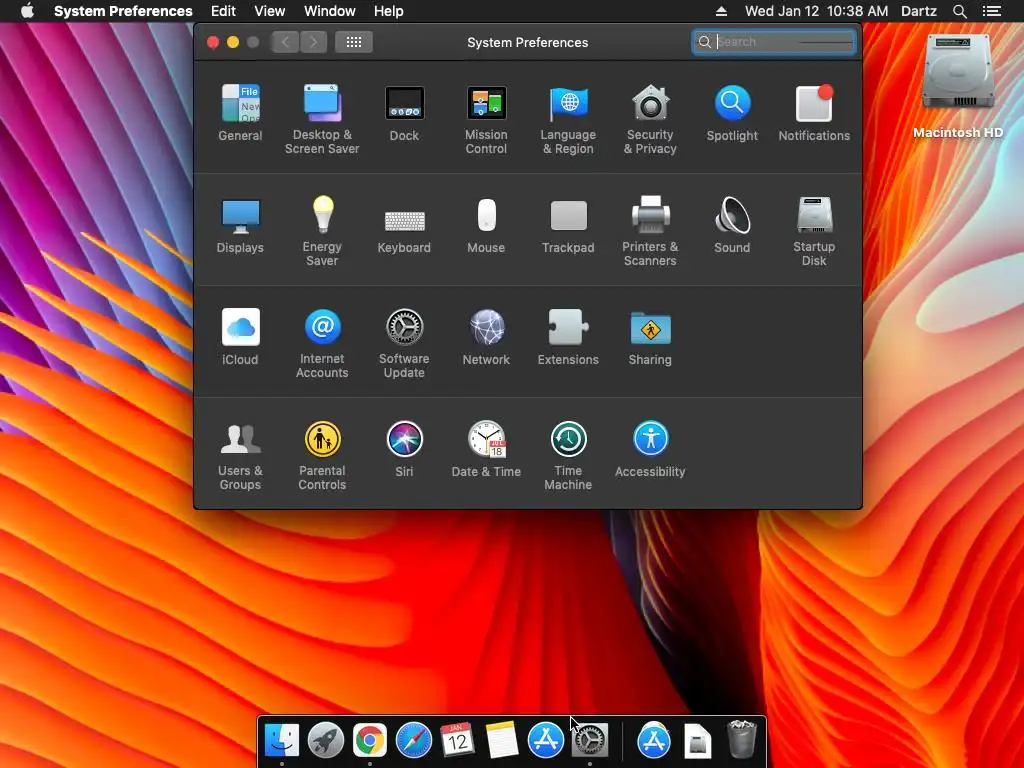Open Notes from the Dock
Viewport: 1024px width, 768px height.
502,741
